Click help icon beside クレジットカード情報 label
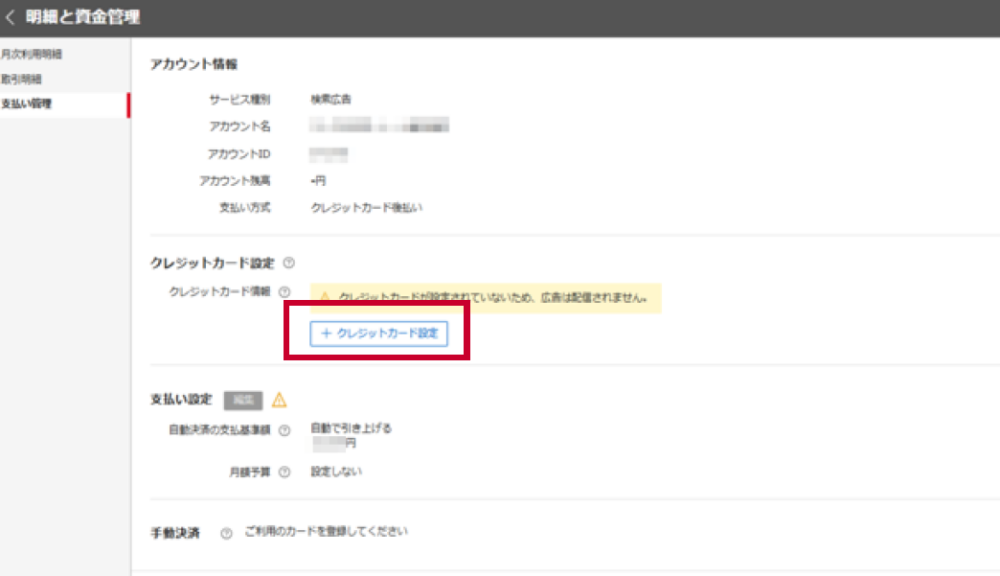This screenshot has width=1000, height=576. coord(284,292)
